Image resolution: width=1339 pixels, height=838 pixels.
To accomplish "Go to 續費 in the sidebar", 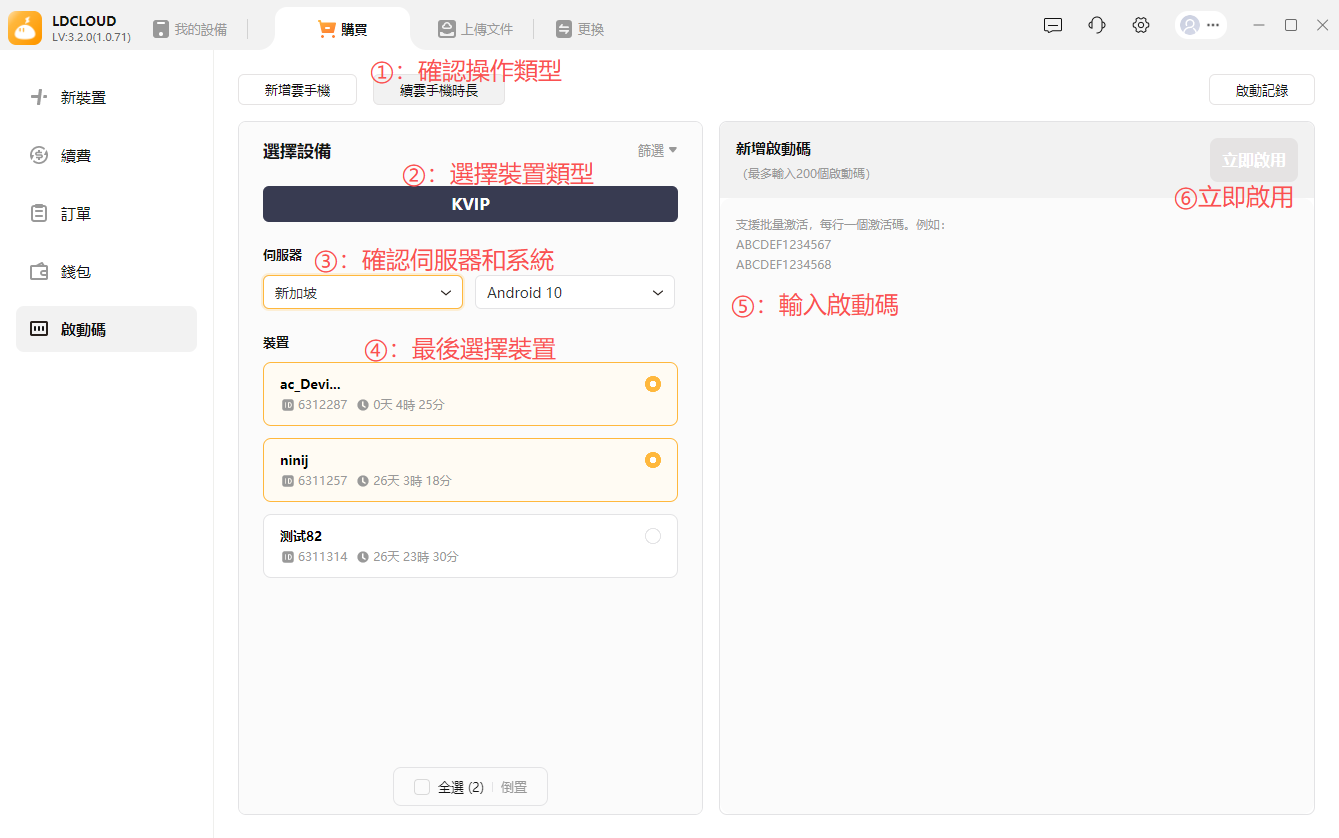I will tap(76, 156).
